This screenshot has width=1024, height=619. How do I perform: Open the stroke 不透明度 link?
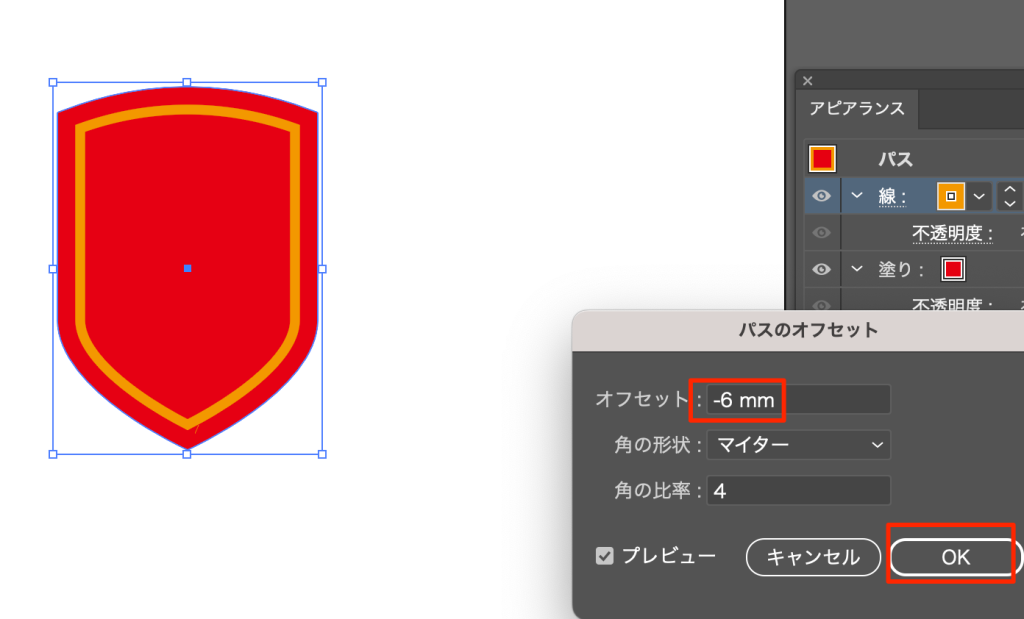pyautogui.click(x=952, y=234)
